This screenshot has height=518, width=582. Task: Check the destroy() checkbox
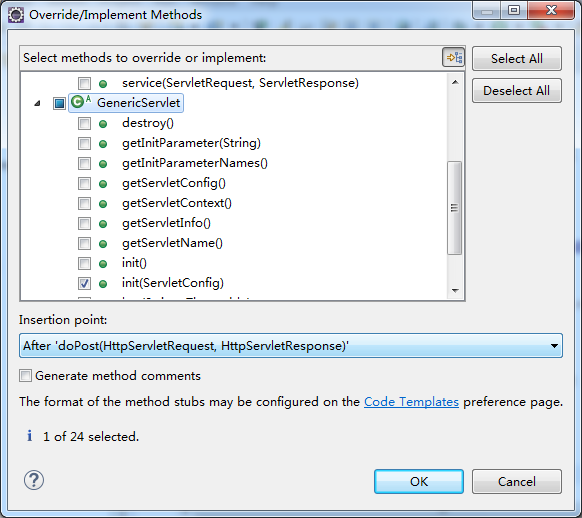pyautogui.click(x=84, y=123)
